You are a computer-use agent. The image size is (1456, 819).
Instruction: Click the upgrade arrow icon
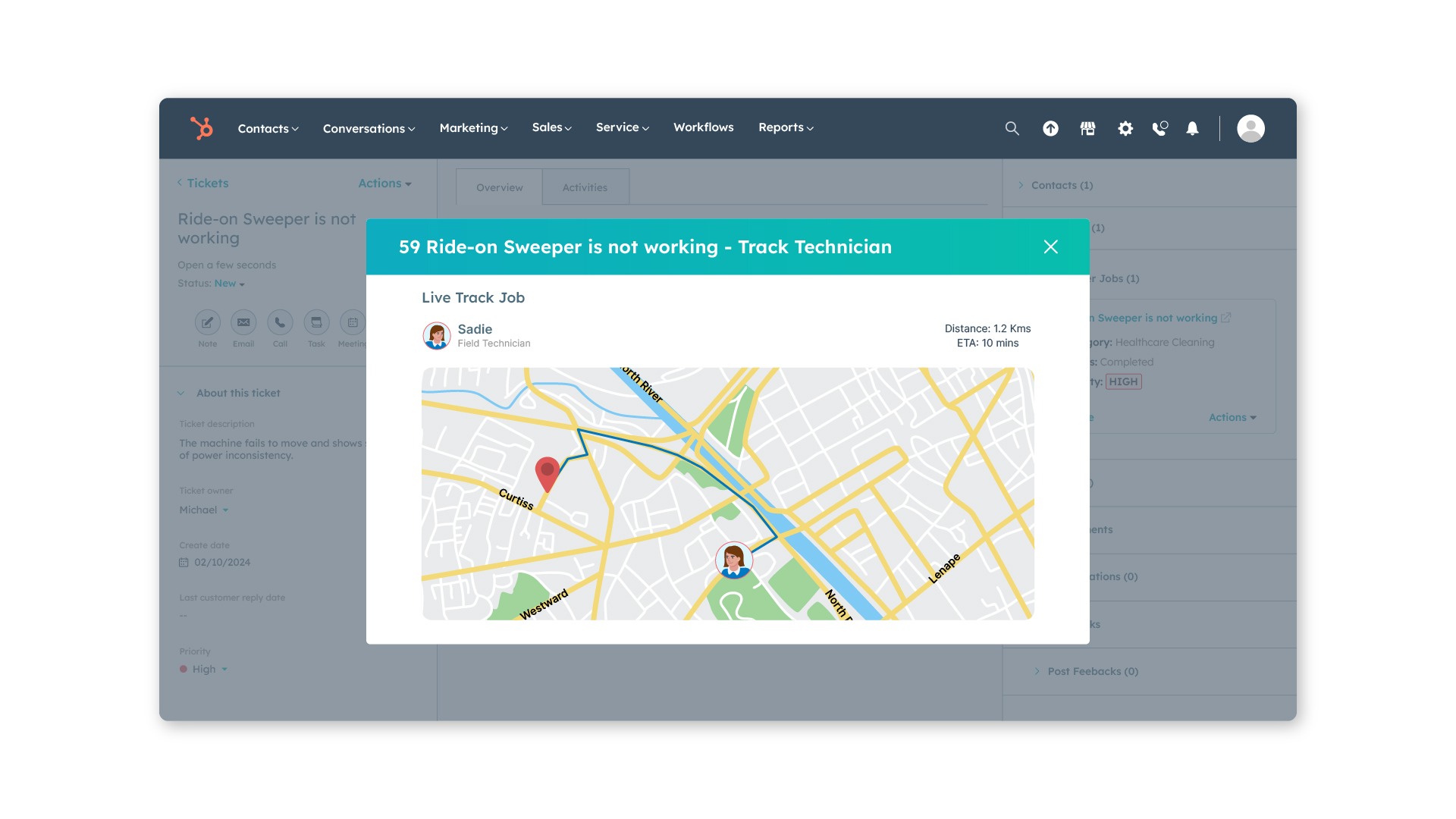point(1050,128)
